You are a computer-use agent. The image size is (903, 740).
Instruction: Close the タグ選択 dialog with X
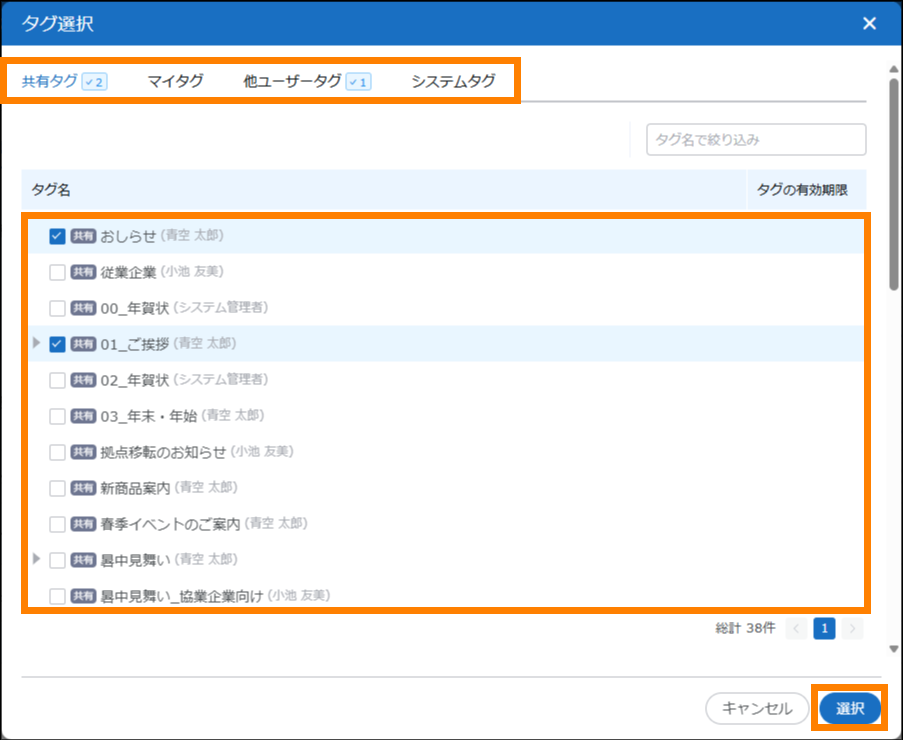869,23
